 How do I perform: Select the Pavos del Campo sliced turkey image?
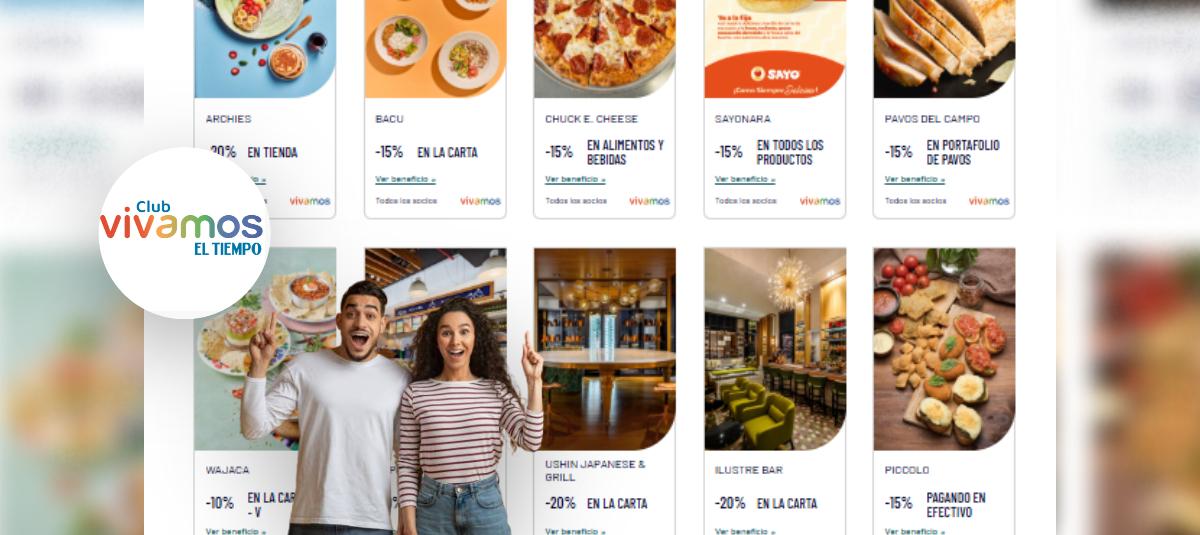pos(944,49)
